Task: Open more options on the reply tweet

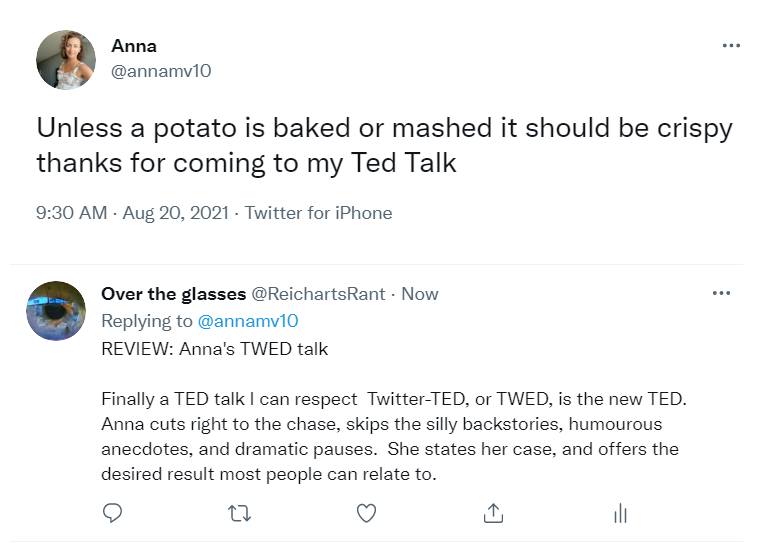Action: point(721,293)
